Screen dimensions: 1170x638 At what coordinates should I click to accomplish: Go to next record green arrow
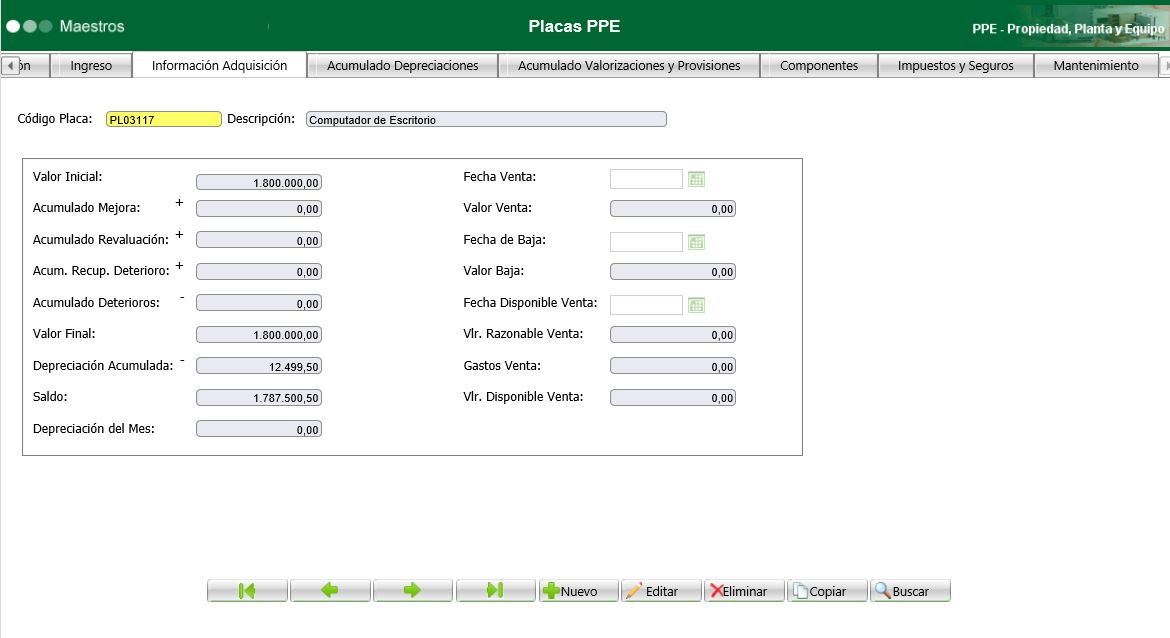[x=413, y=591]
